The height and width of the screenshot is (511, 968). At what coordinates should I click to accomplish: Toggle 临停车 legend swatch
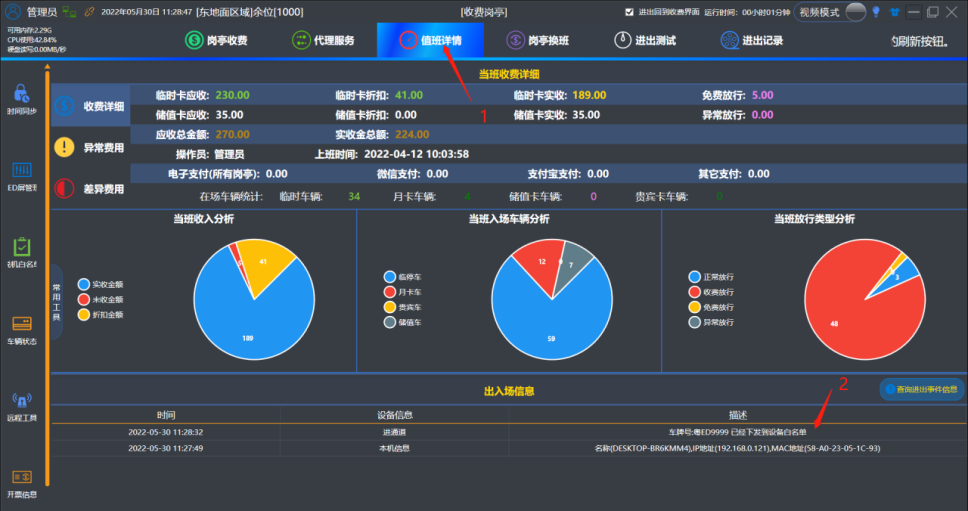(x=390, y=277)
